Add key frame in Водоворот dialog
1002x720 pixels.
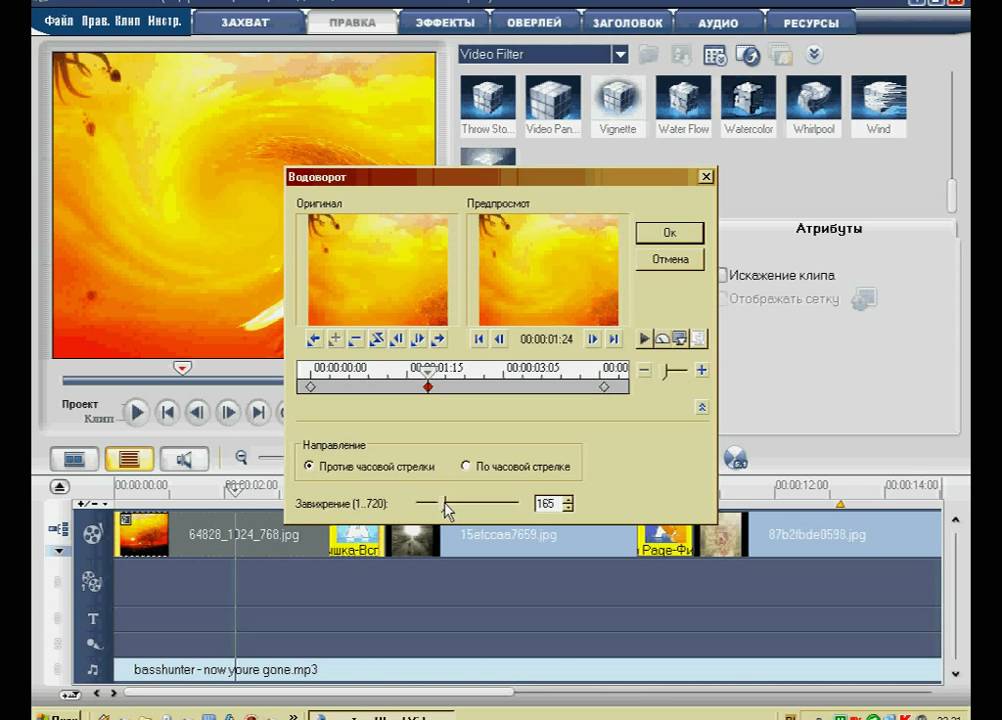pos(335,339)
